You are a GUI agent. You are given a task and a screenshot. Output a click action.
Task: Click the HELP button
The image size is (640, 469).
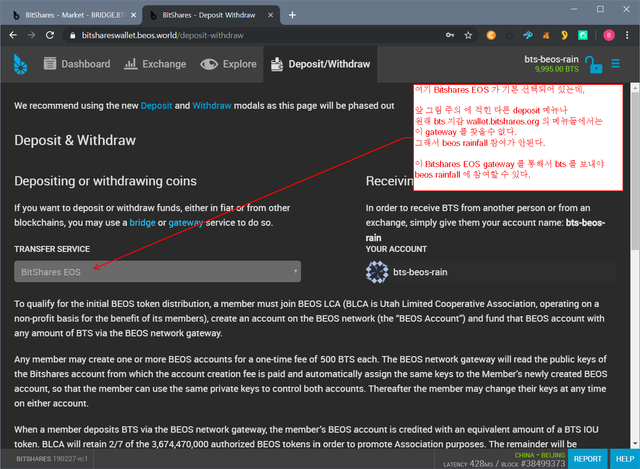[625, 459]
